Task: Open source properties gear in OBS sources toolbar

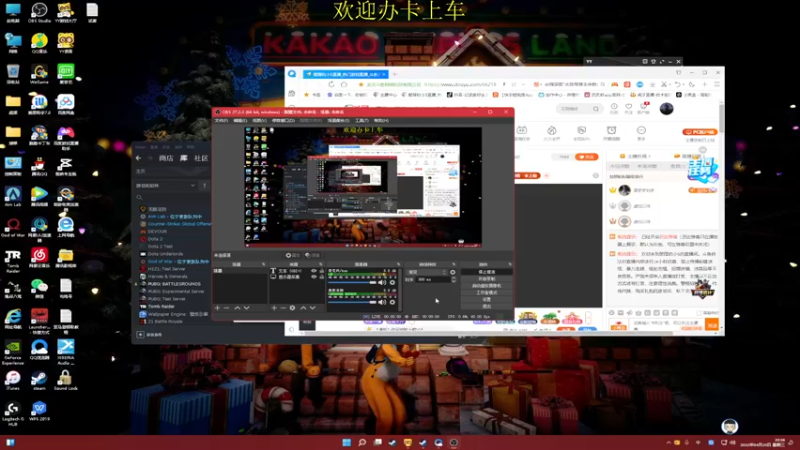Action: (292, 308)
